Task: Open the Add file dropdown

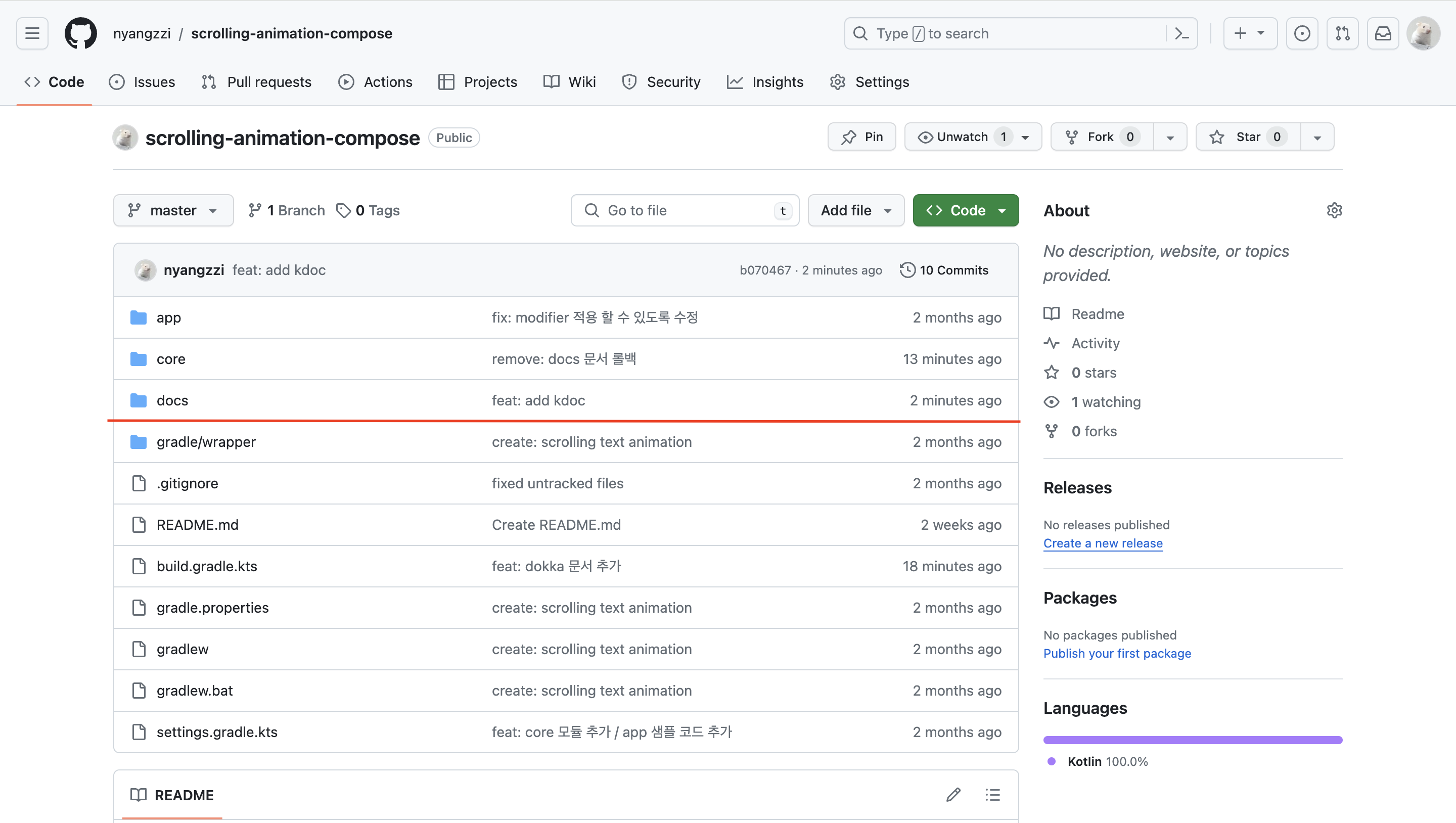Action: [x=856, y=210]
